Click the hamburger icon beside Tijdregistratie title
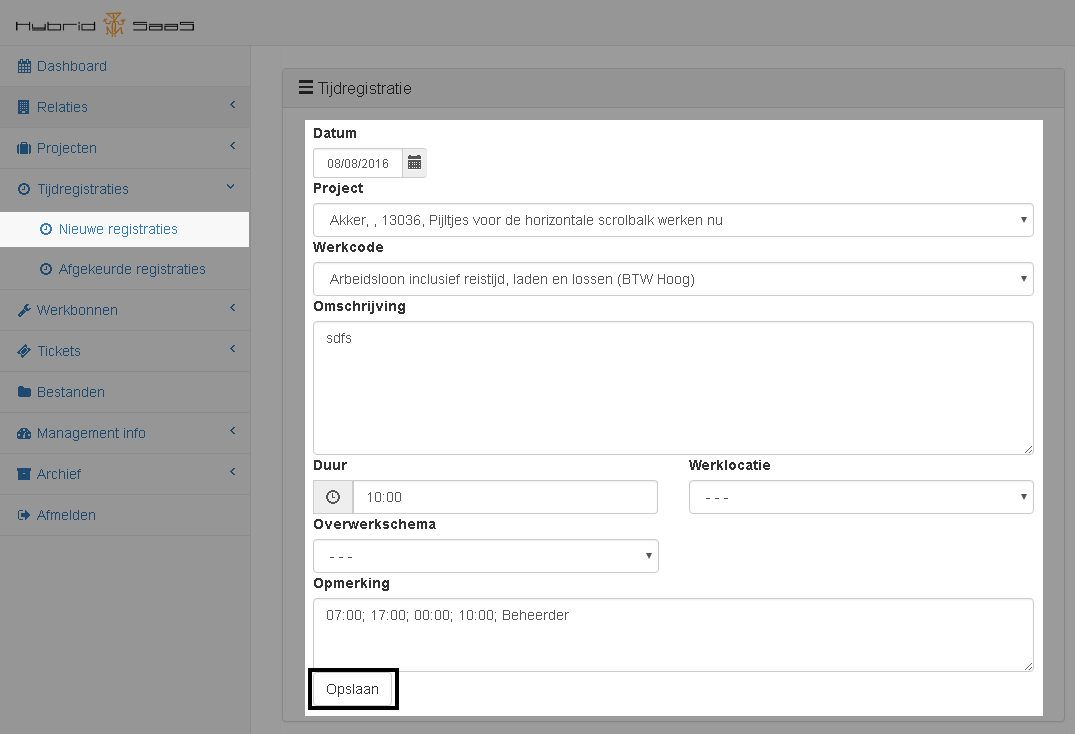Screen dimensions: 1075x734 point(306,88)
